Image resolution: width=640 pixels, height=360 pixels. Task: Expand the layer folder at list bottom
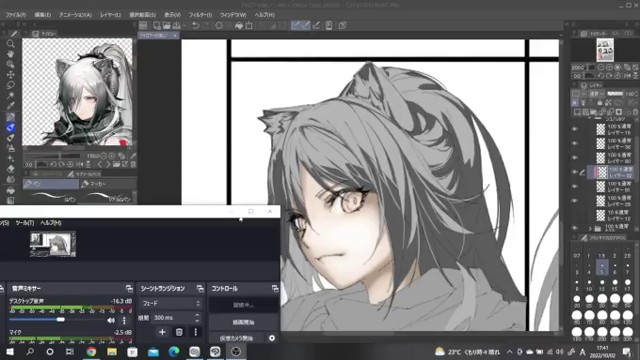click(590, 228)
